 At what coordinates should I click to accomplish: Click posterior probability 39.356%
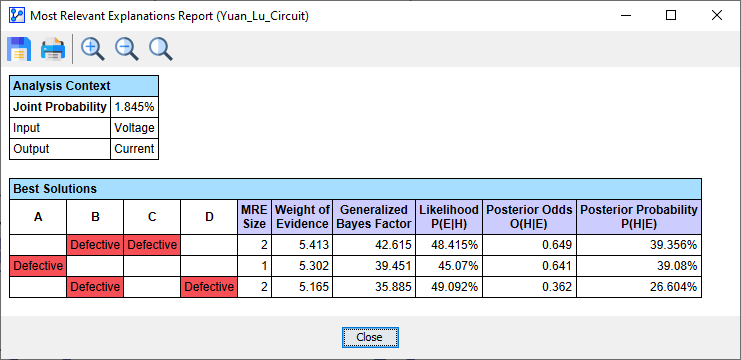click(x=639, y=245)
